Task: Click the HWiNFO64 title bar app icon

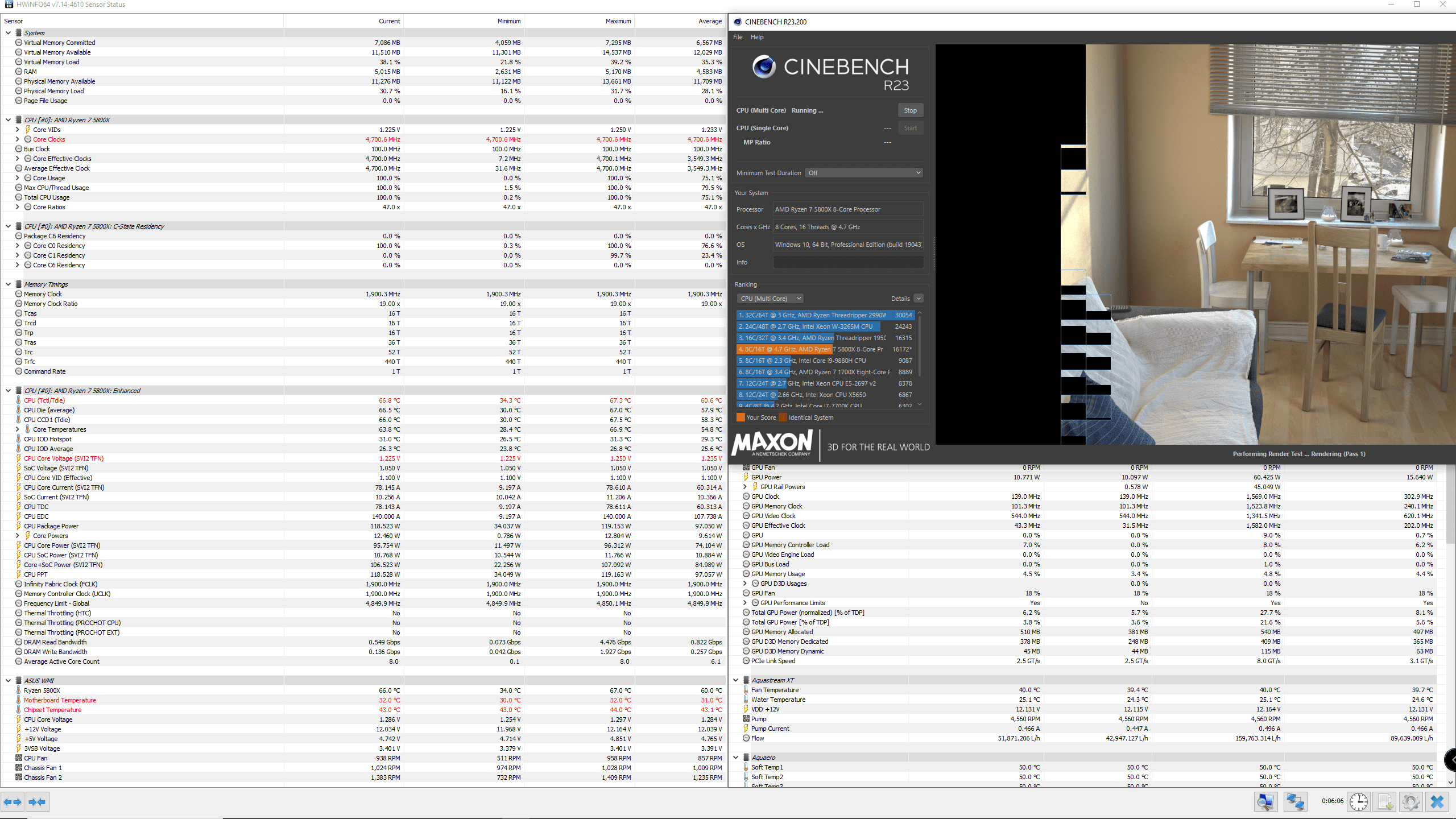Action: pos(9,5)
